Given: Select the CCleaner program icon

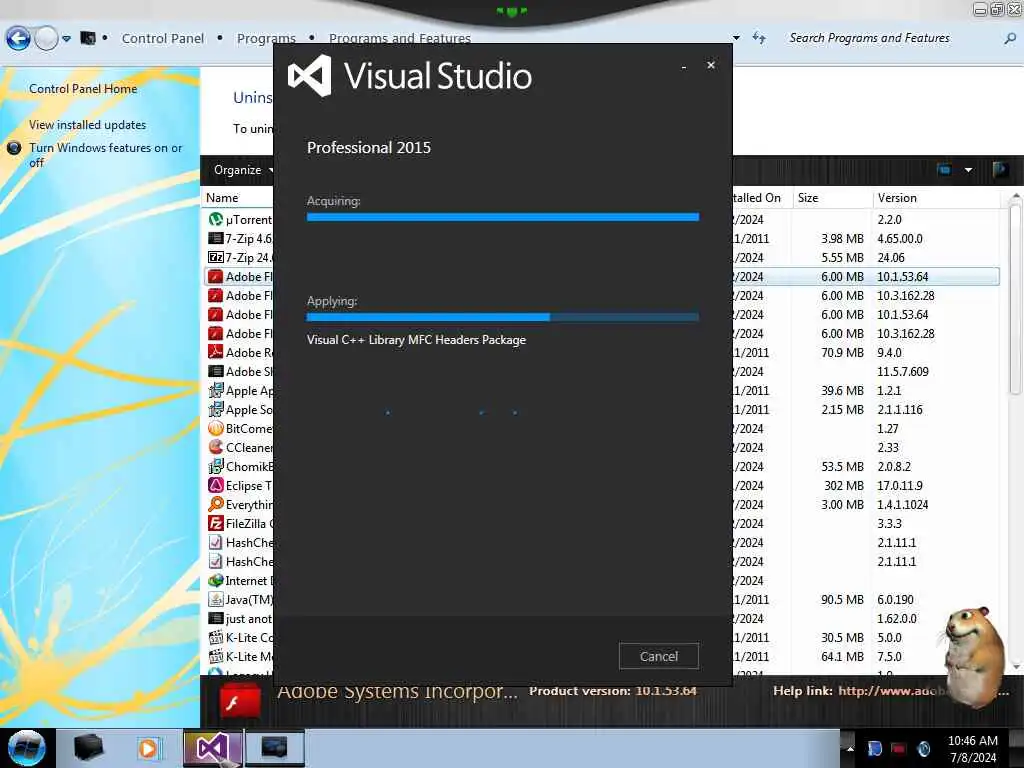Looking at the screenshot, I should pyautogui.click(x=216, y=447).
